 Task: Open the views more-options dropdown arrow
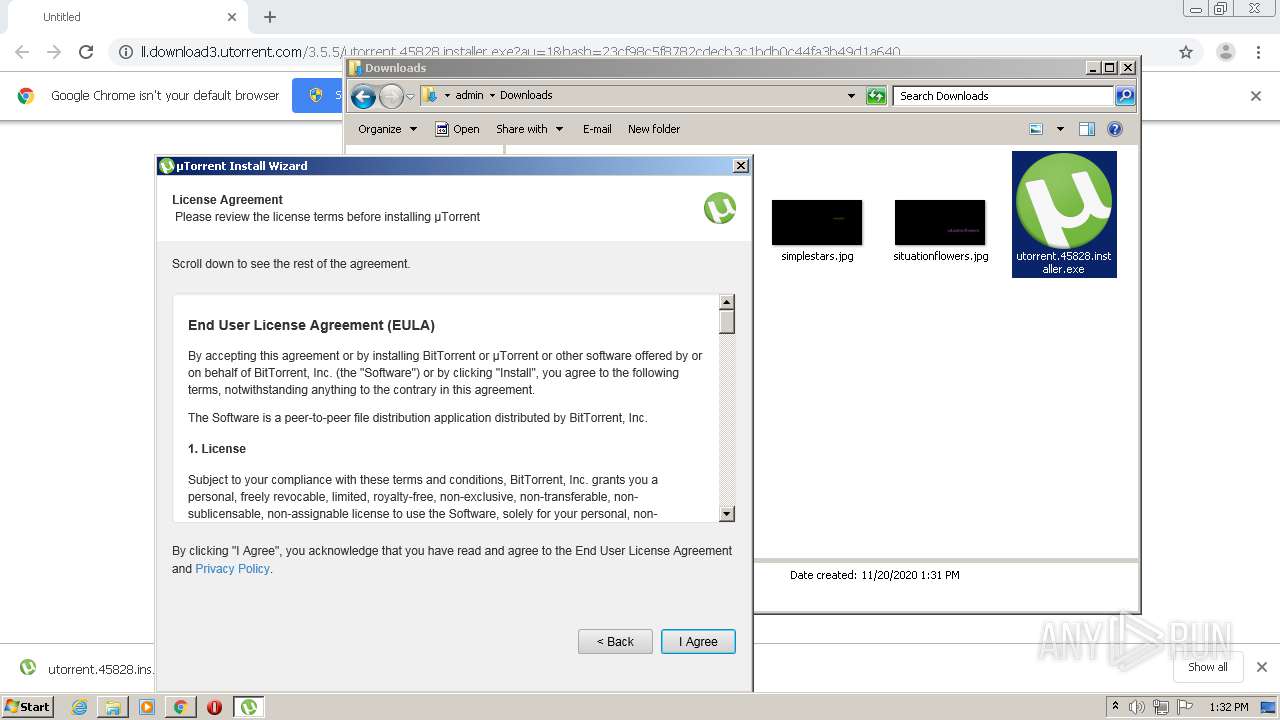(1060, 129)
